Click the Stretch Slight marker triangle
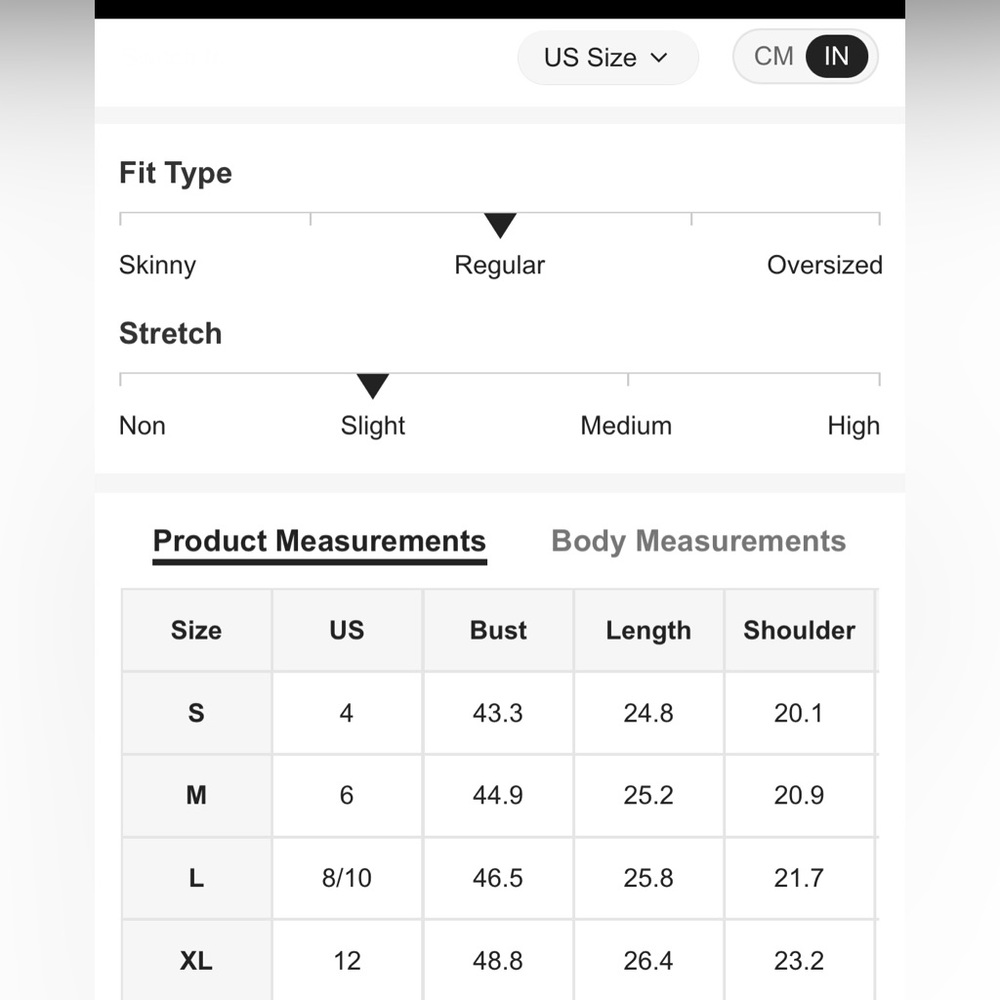This screenshot has height=1000, width=1000. 372,386
